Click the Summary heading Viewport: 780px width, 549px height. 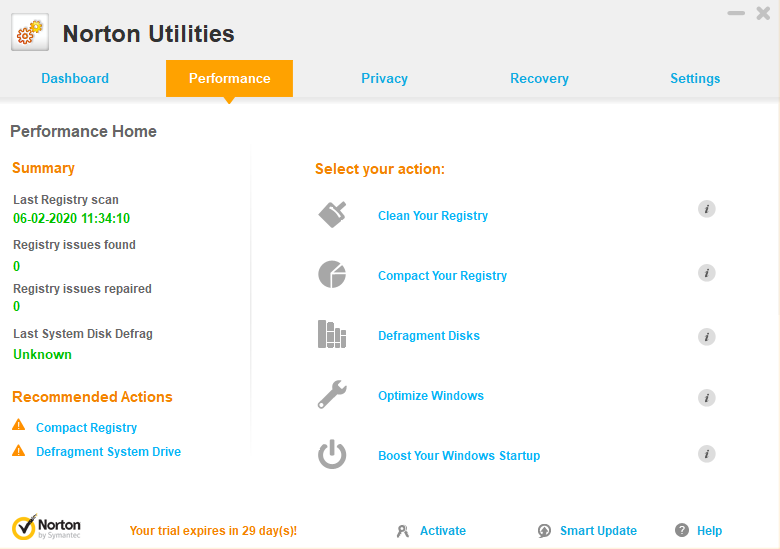coord(43,168)
